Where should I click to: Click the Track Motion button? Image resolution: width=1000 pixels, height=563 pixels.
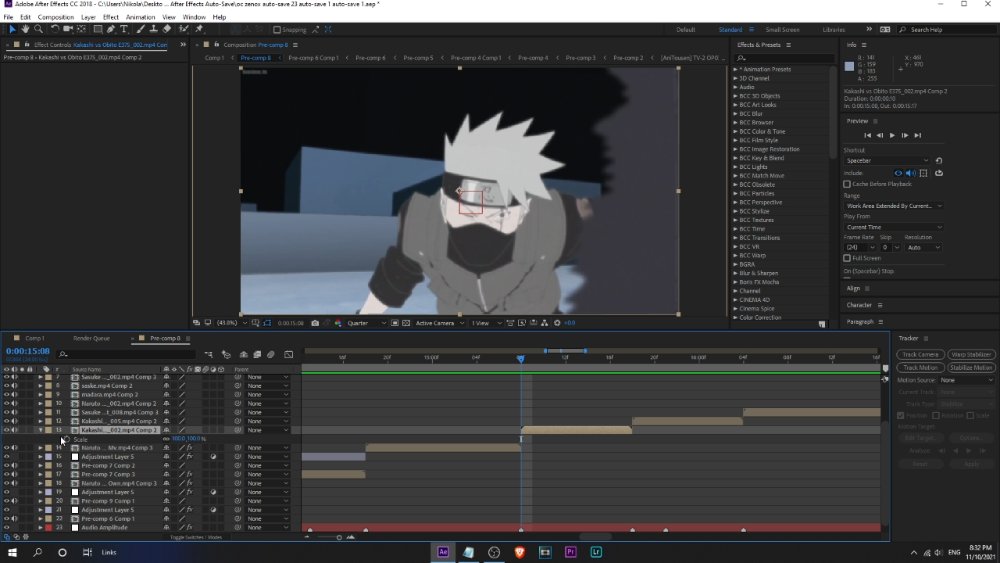920,368
